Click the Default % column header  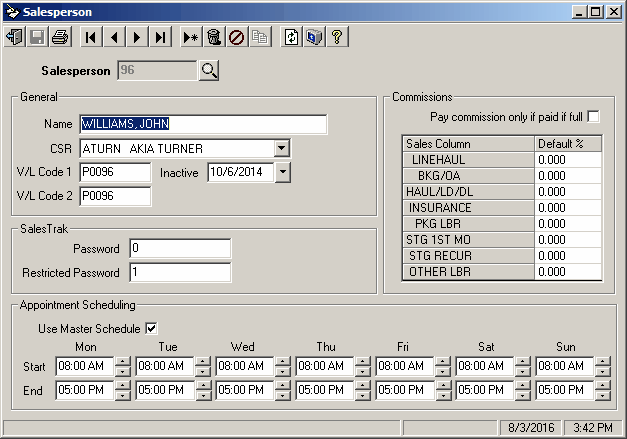pos(568,144)
